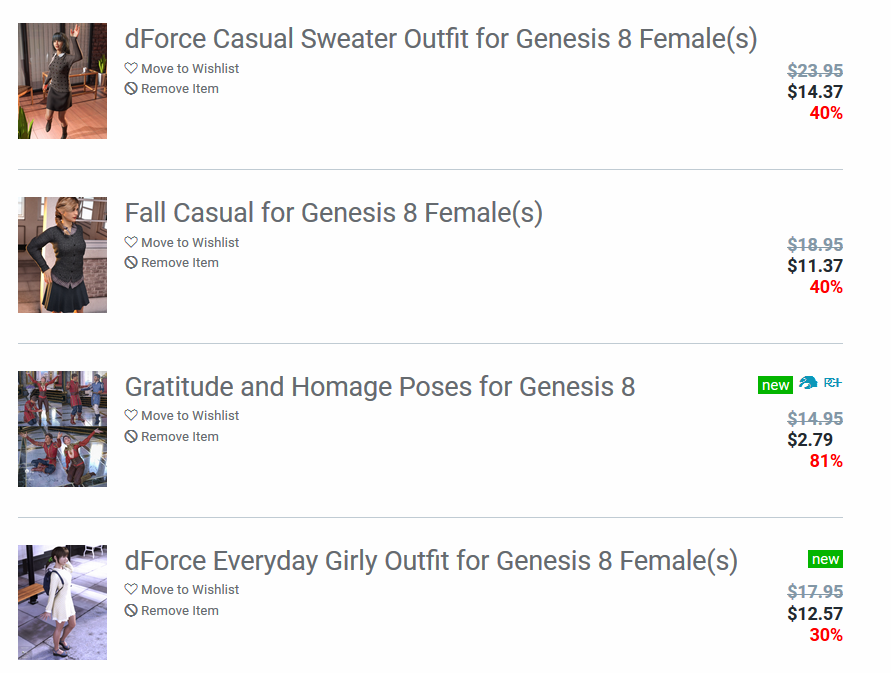Click the PC+ icon on Gratitude Poses
Image resolution: width=891 pixels, height=673 pixels.
coord(833,384)
